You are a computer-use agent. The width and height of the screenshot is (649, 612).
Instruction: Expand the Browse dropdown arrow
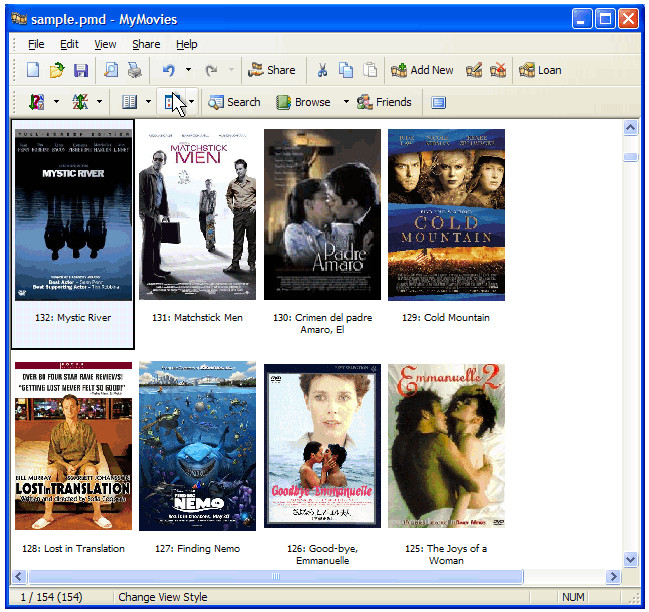346,101
